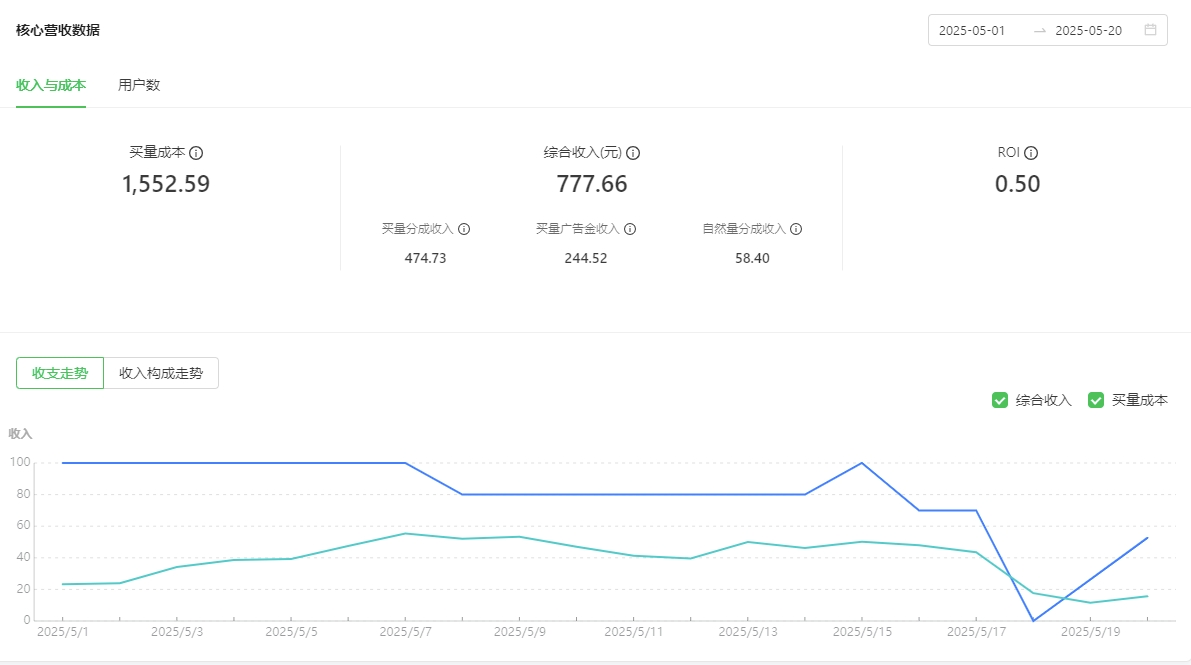Viewport: 1191px width, 665px height.
Task: Click the 1,552.59 cost value
Action: click(x=166, y=184)
